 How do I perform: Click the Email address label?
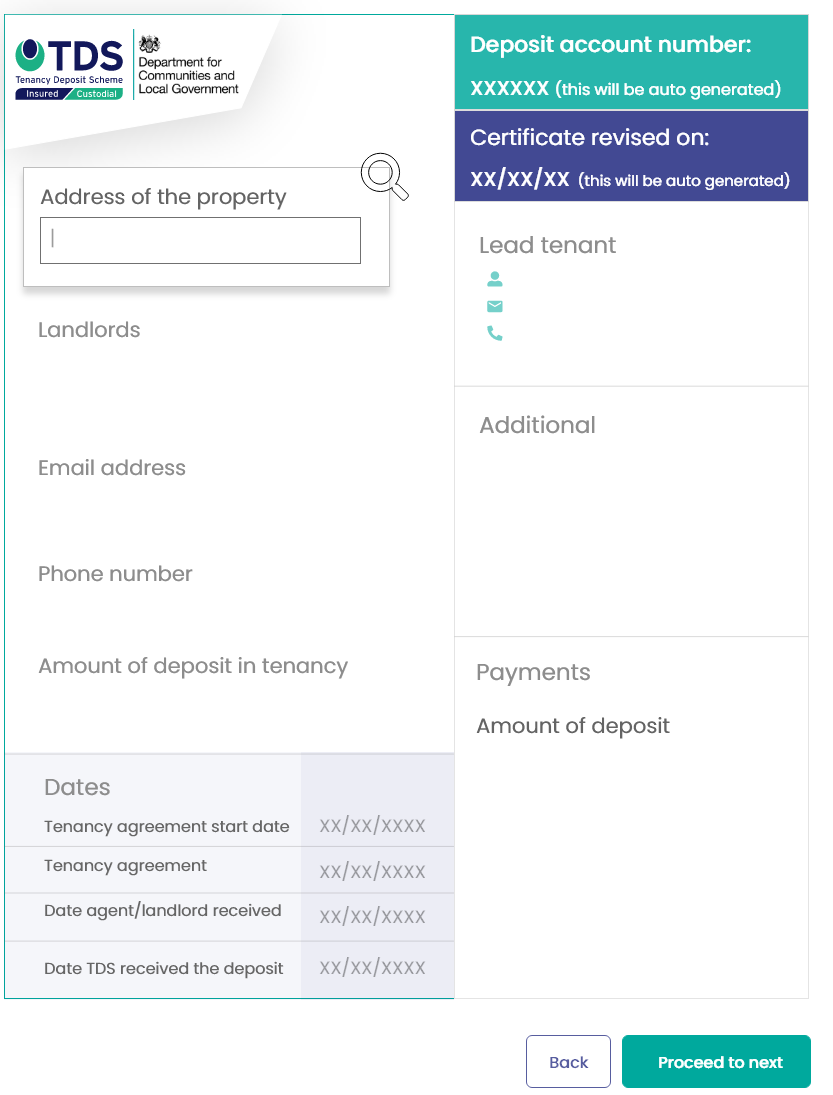(112, 468)
